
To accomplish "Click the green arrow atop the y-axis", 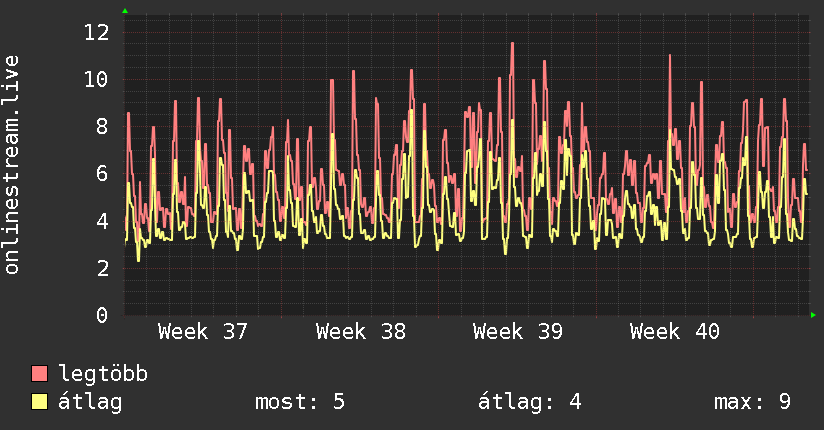I will (x=125, y=11).
